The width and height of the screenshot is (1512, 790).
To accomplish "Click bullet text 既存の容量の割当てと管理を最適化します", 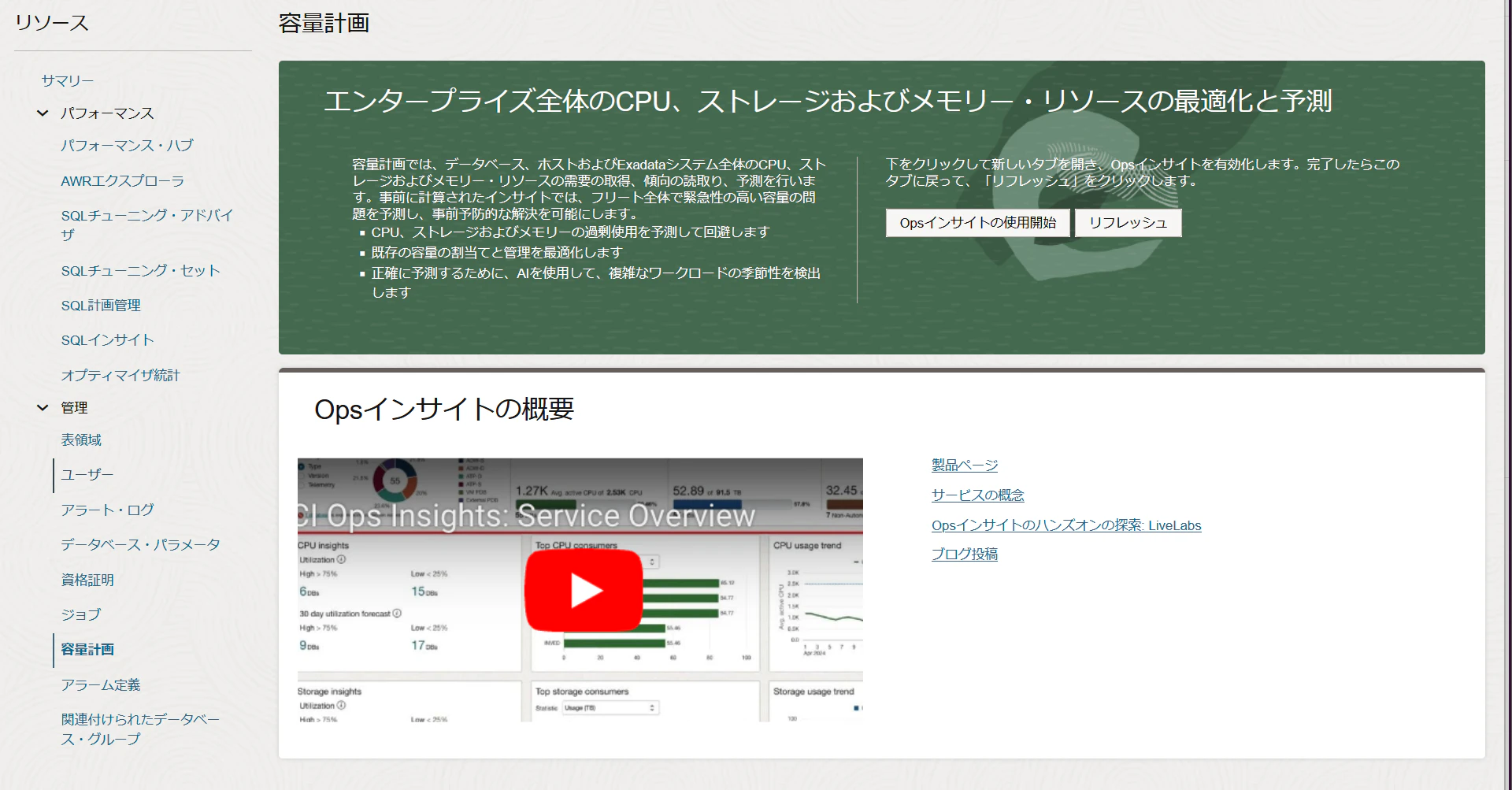I will pyautogui.click(x=497, y=253).
